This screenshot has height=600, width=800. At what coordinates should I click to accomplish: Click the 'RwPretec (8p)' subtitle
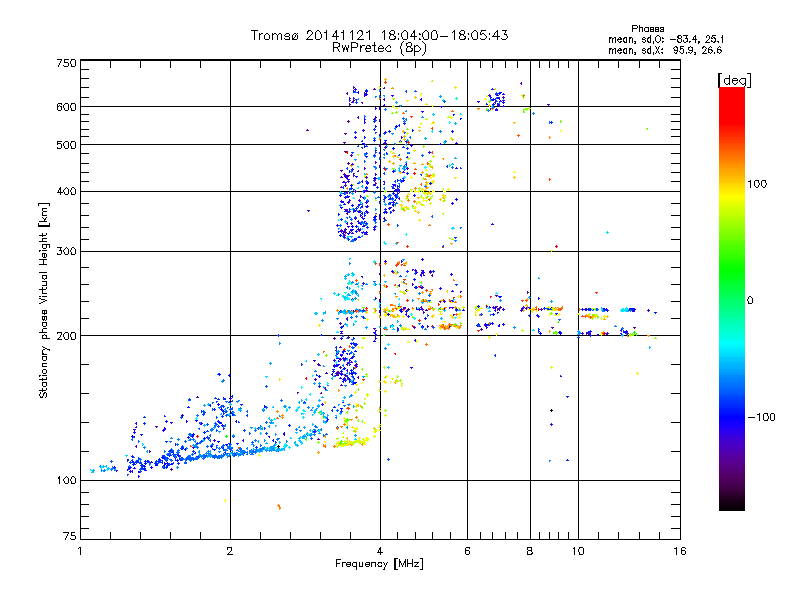379,48
